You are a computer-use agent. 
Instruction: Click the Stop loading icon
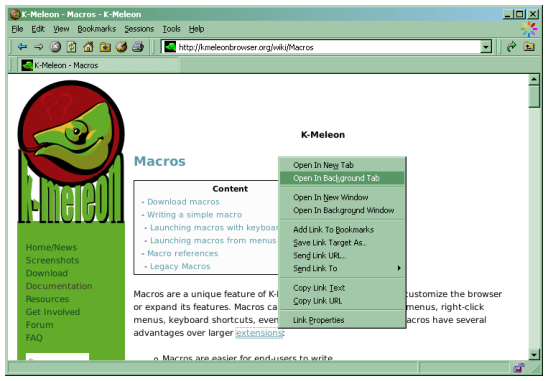click(55, 46)
